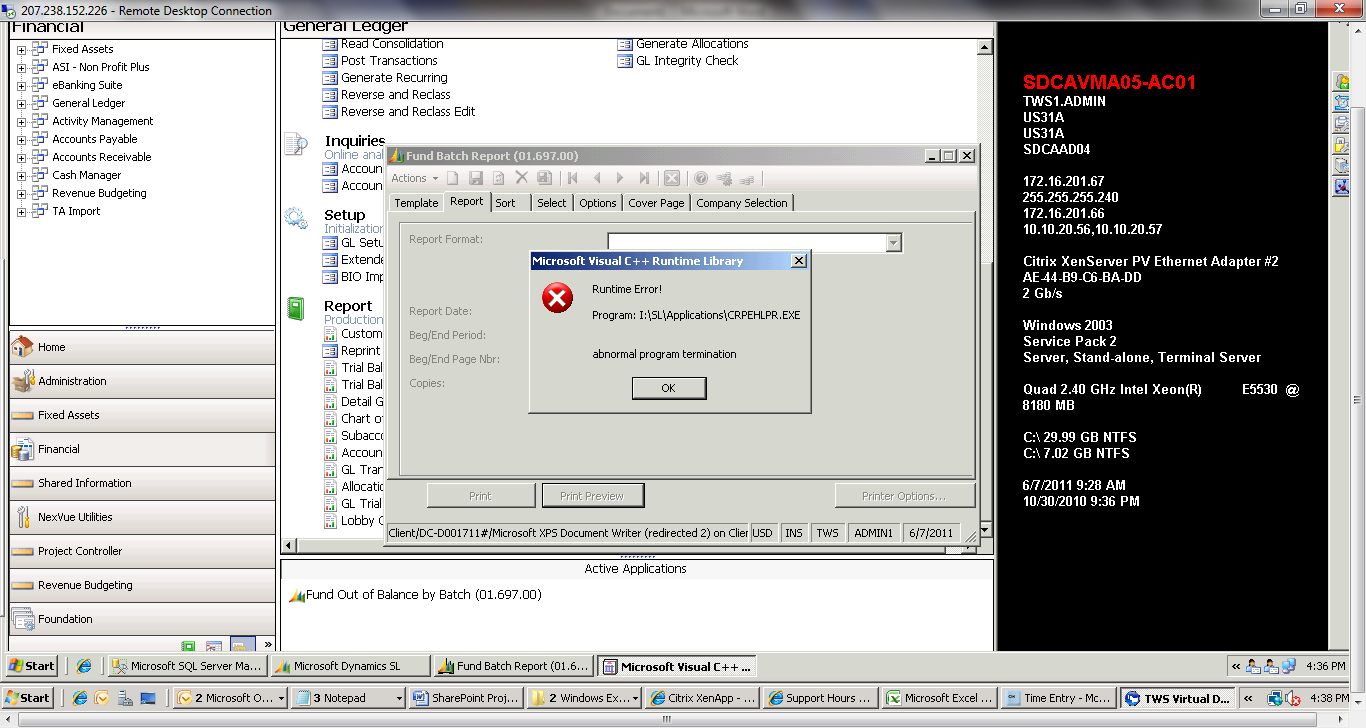
Task: Click the First record navigation icon
Action: tap(573, 178)
